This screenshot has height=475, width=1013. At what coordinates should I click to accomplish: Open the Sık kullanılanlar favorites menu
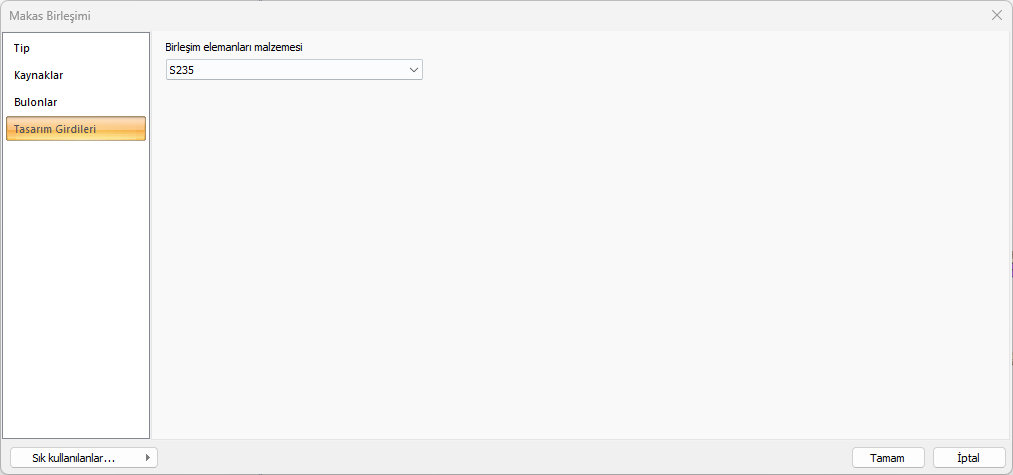click(75, 458)
